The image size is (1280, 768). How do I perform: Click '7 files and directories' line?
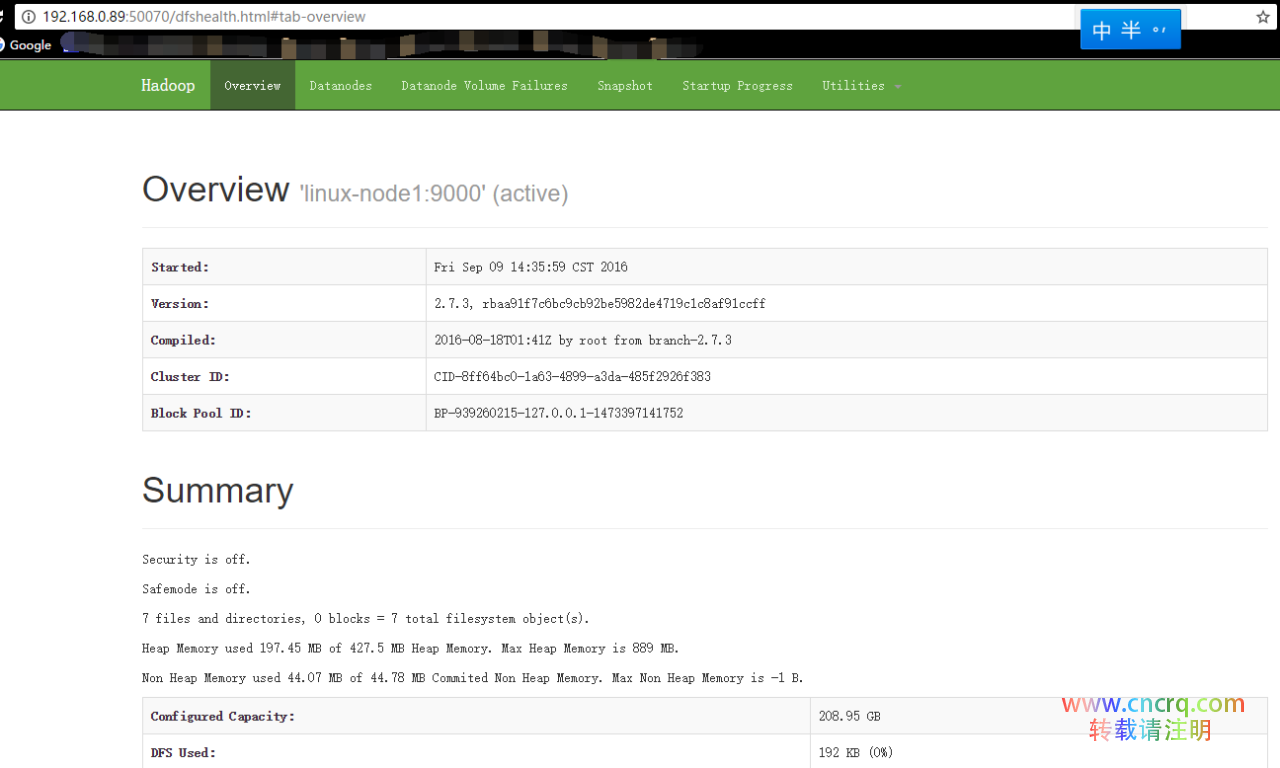[366, 619]
